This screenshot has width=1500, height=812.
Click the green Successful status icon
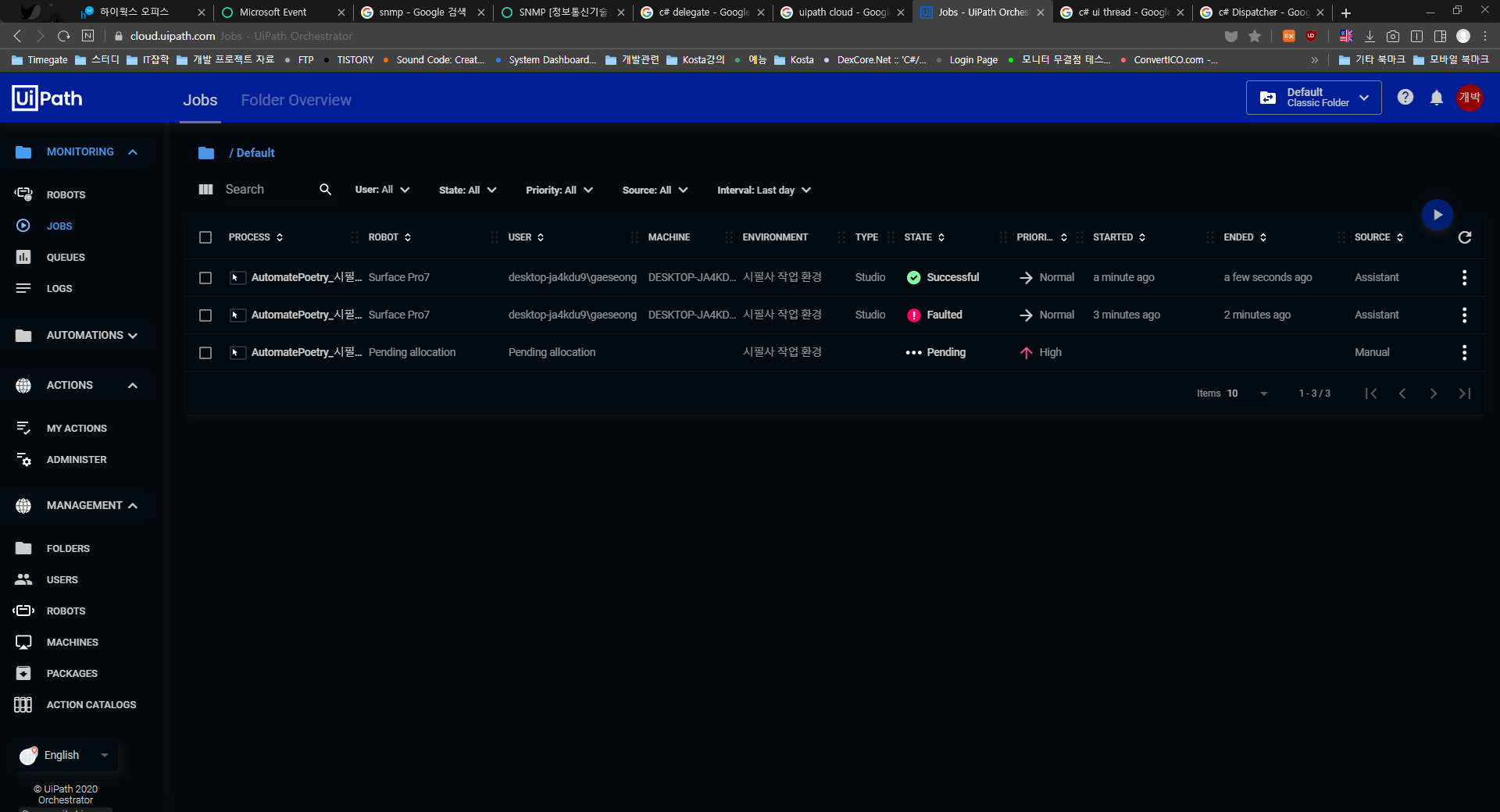pos(913,277)
